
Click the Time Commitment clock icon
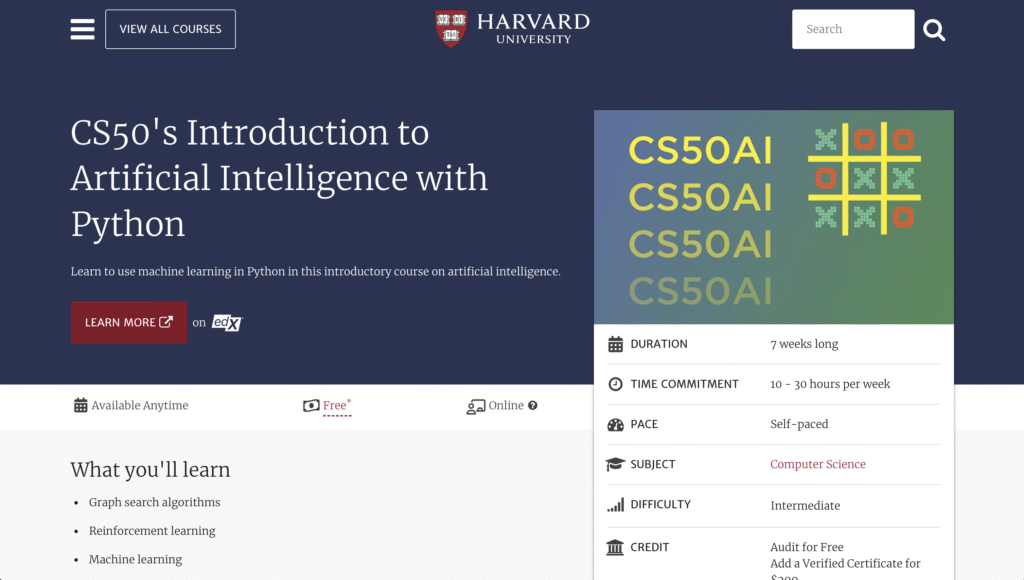coord(615,384)
